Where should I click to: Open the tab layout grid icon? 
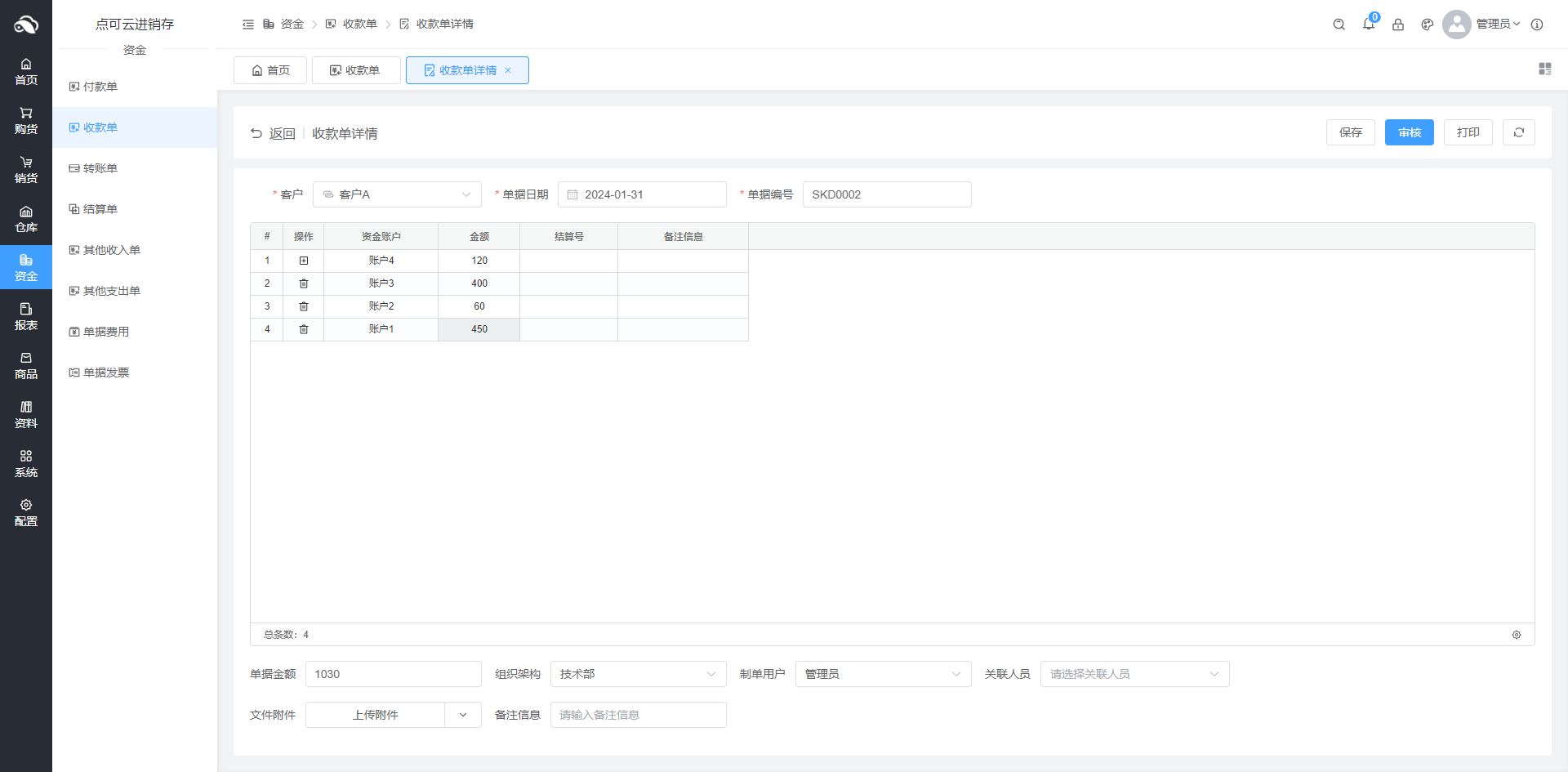point(1544,69)
